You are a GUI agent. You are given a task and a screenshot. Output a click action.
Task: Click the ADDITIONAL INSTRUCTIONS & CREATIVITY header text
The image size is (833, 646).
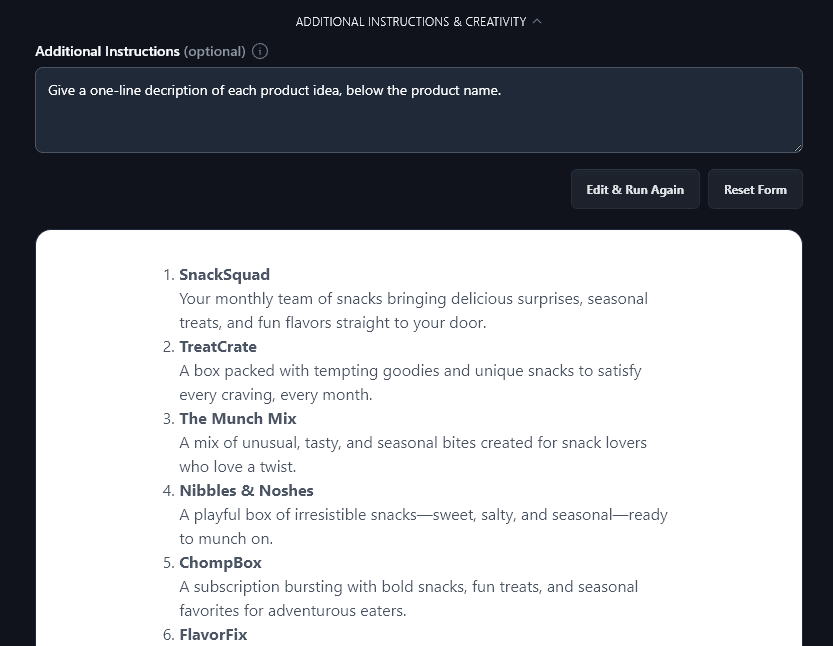click(x=410, y=21)
